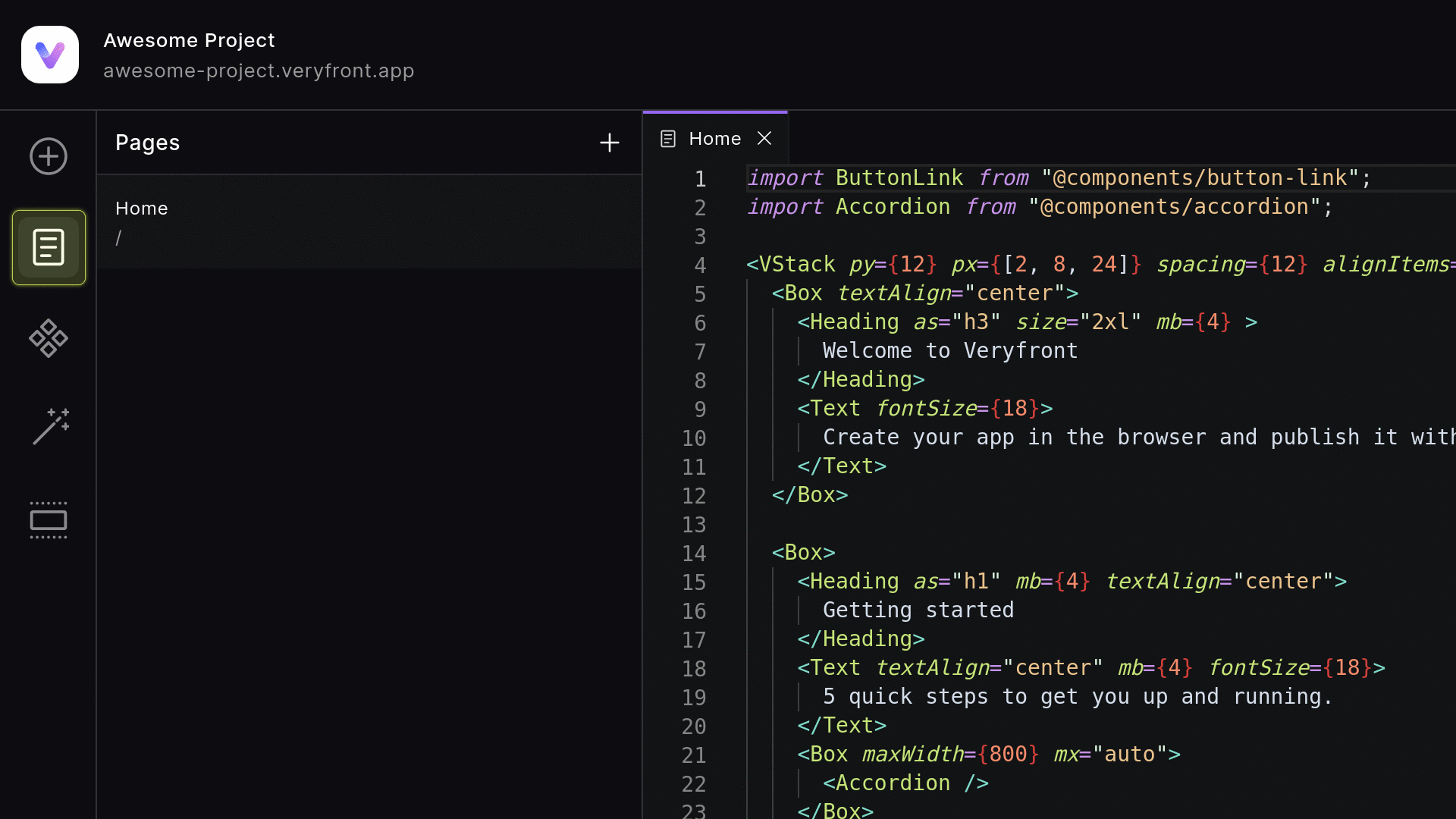Click size="2xl" attribute on line 6
This screenshot has height=819, width=1456.
pos(1078,322)
